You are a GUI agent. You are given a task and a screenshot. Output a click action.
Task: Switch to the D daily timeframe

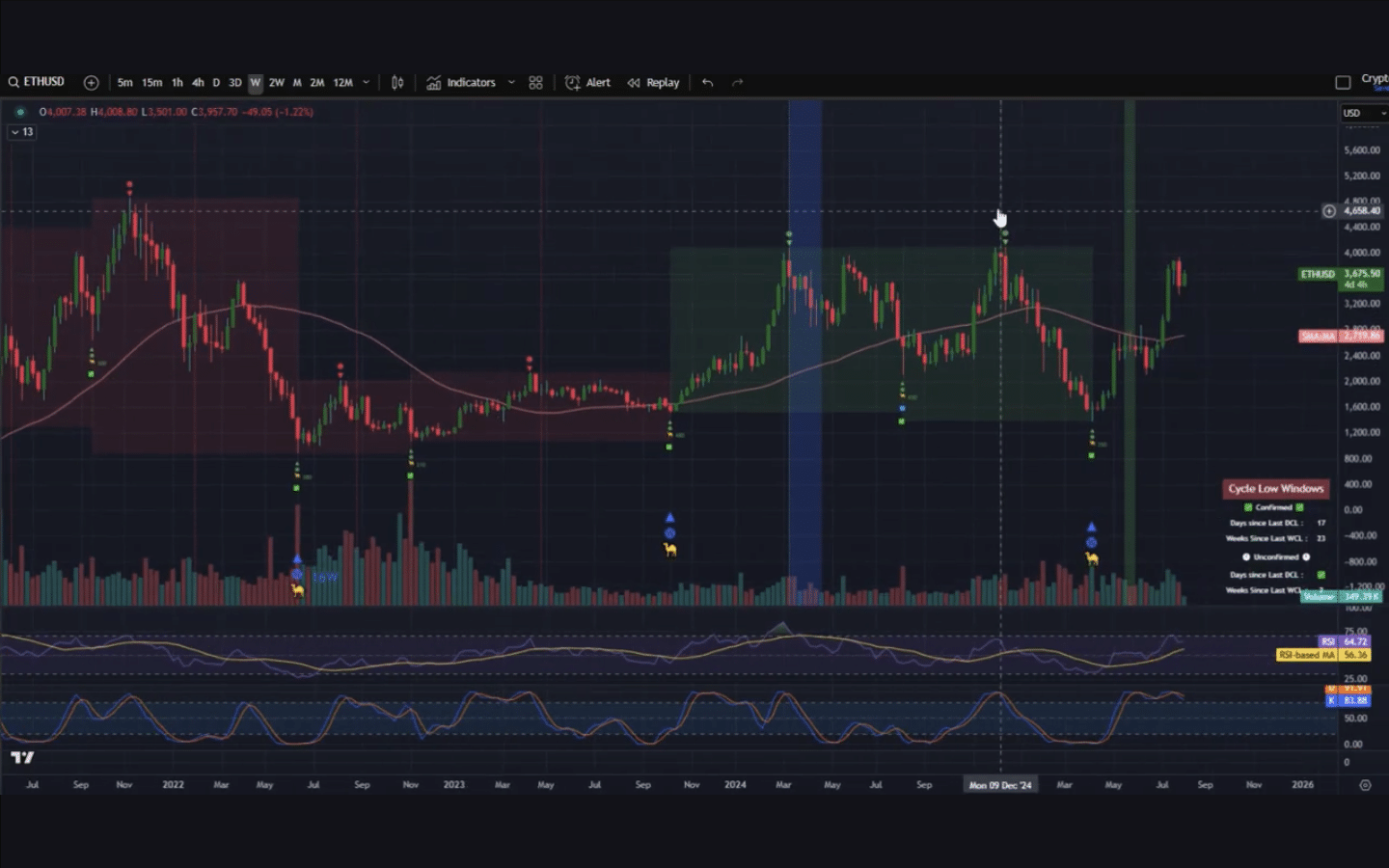coord(216,83)
